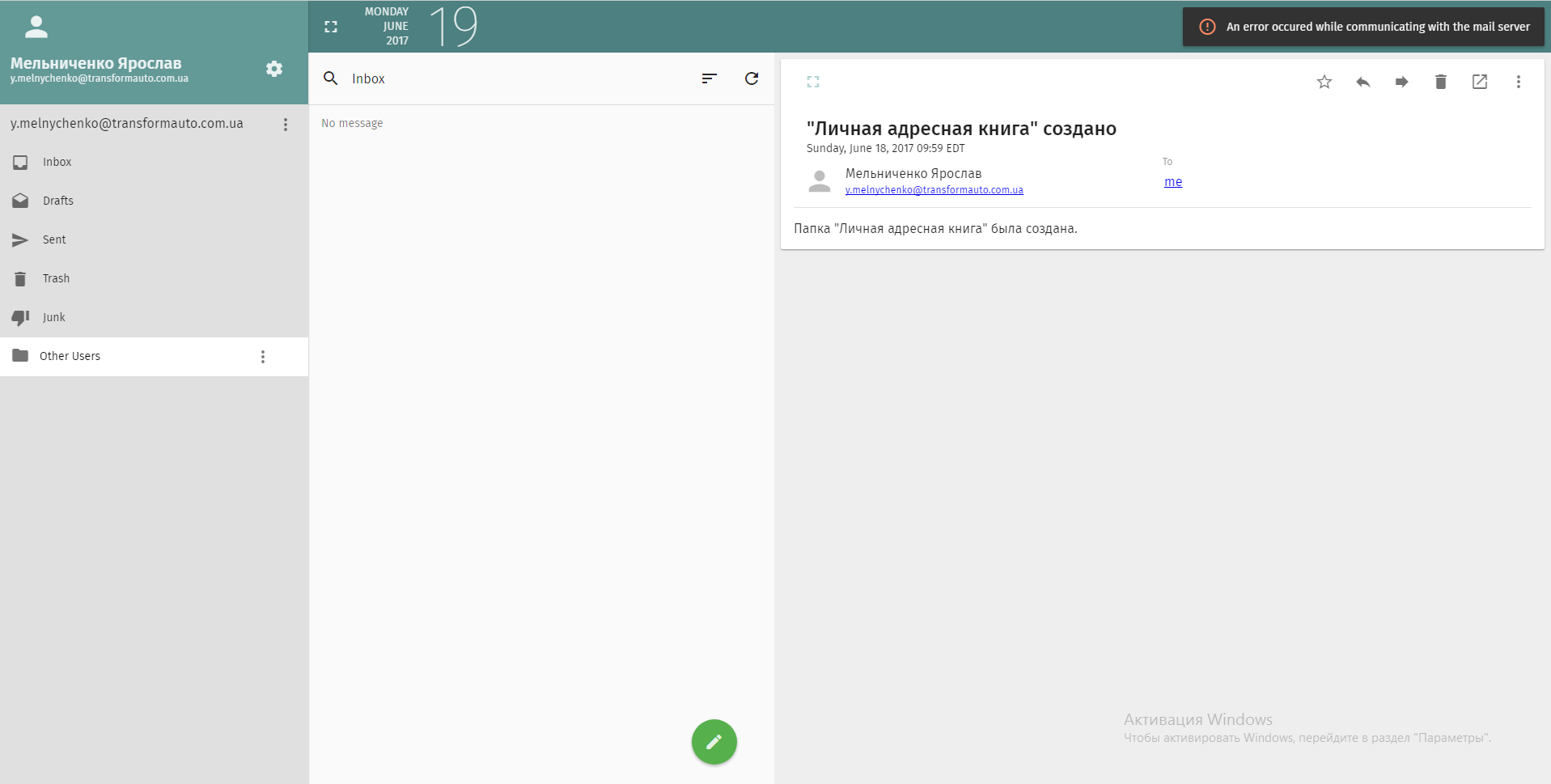1551x784 pixels.
Task: Open message in a new window
Action: [x=1480, y=82]
